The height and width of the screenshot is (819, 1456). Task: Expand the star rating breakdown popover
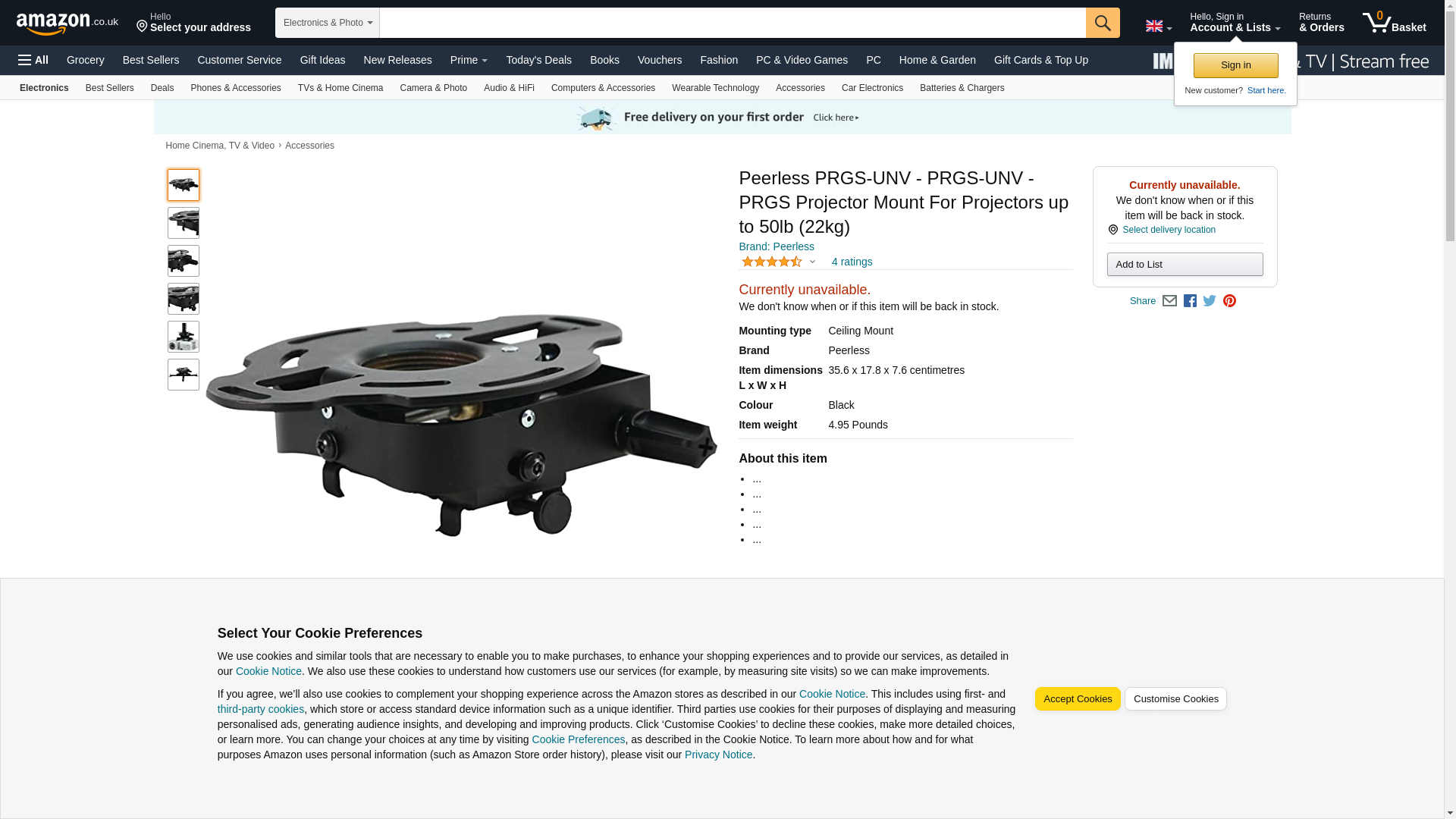[x=779, y=262]
